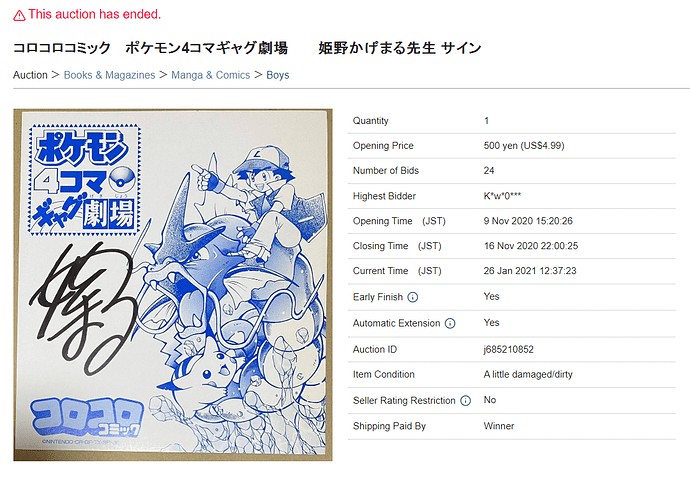Click the auction title heading text
690x482 pixels.
pyautogui.click(x=247, y=48)
